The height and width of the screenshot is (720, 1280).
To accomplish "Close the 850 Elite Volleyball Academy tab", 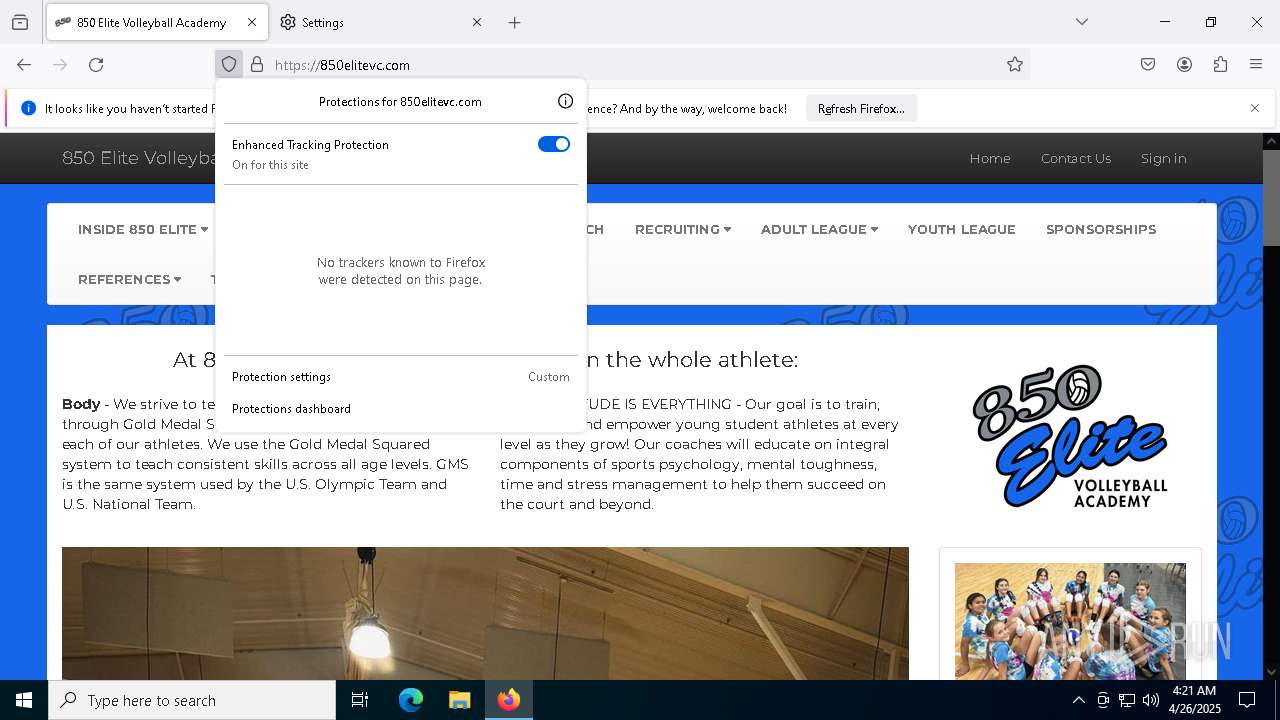I will (252, 22).
